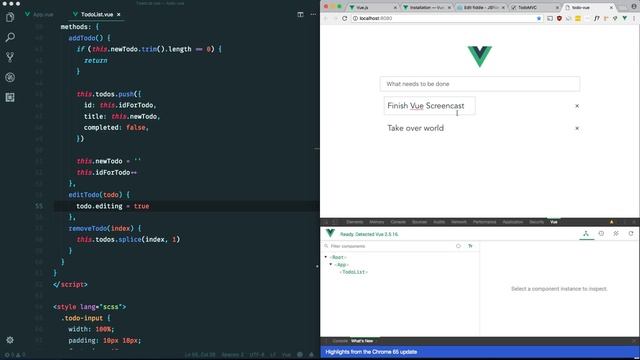The image size is (640, 360).
Task: Open the Network devtools tab
Action: (x=459, y=222)
